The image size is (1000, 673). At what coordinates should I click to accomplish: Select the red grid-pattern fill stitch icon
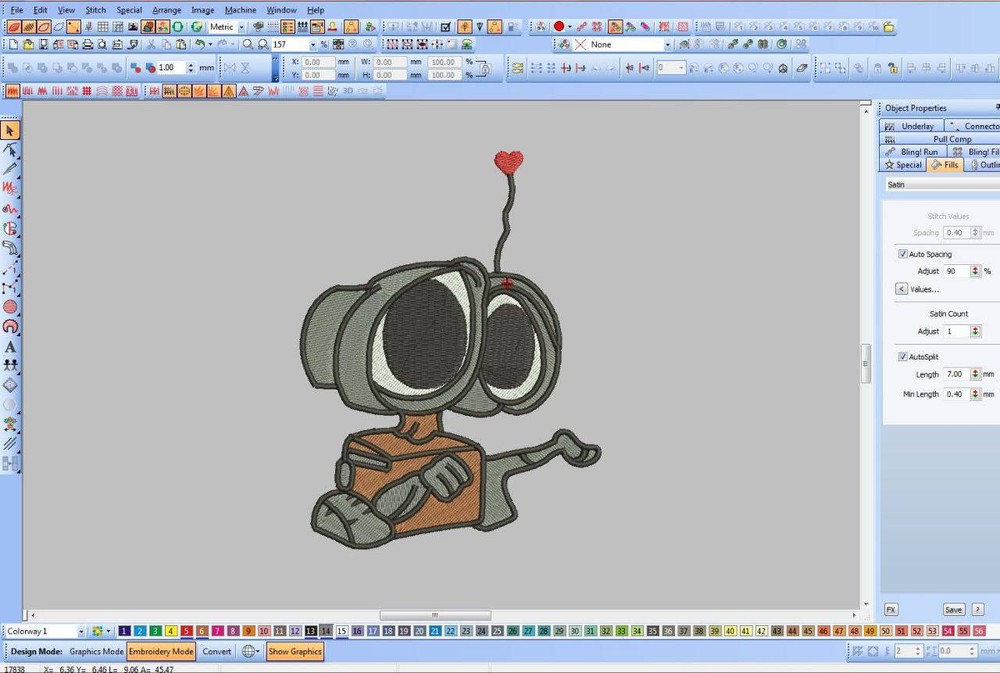point(87,91)
